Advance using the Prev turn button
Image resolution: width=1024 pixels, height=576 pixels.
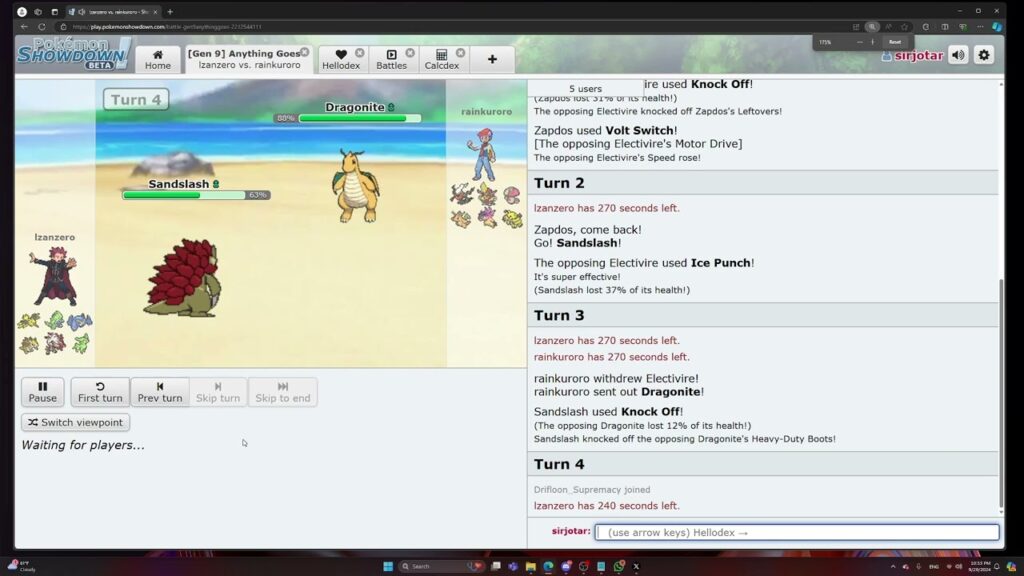(x=159, y=391)
